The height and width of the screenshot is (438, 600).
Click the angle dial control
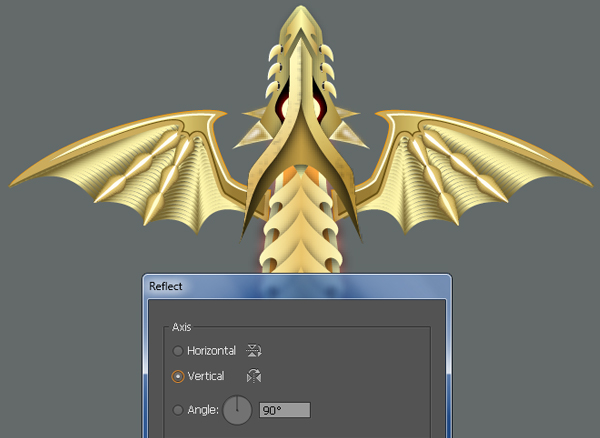[237, 410]
